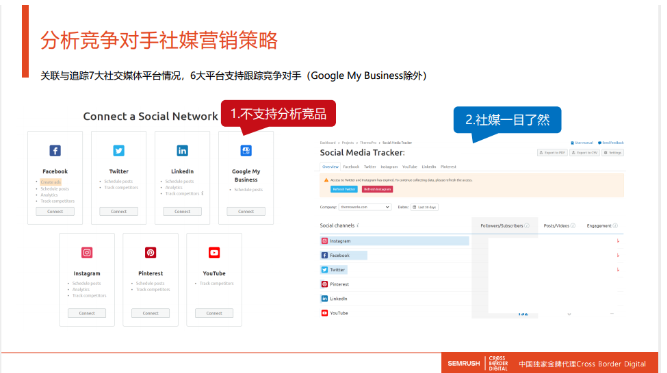Click the highlighted 'Create ads' item under Facebook
This screenshot has width=667, height=373.
(x=51, y=182)
